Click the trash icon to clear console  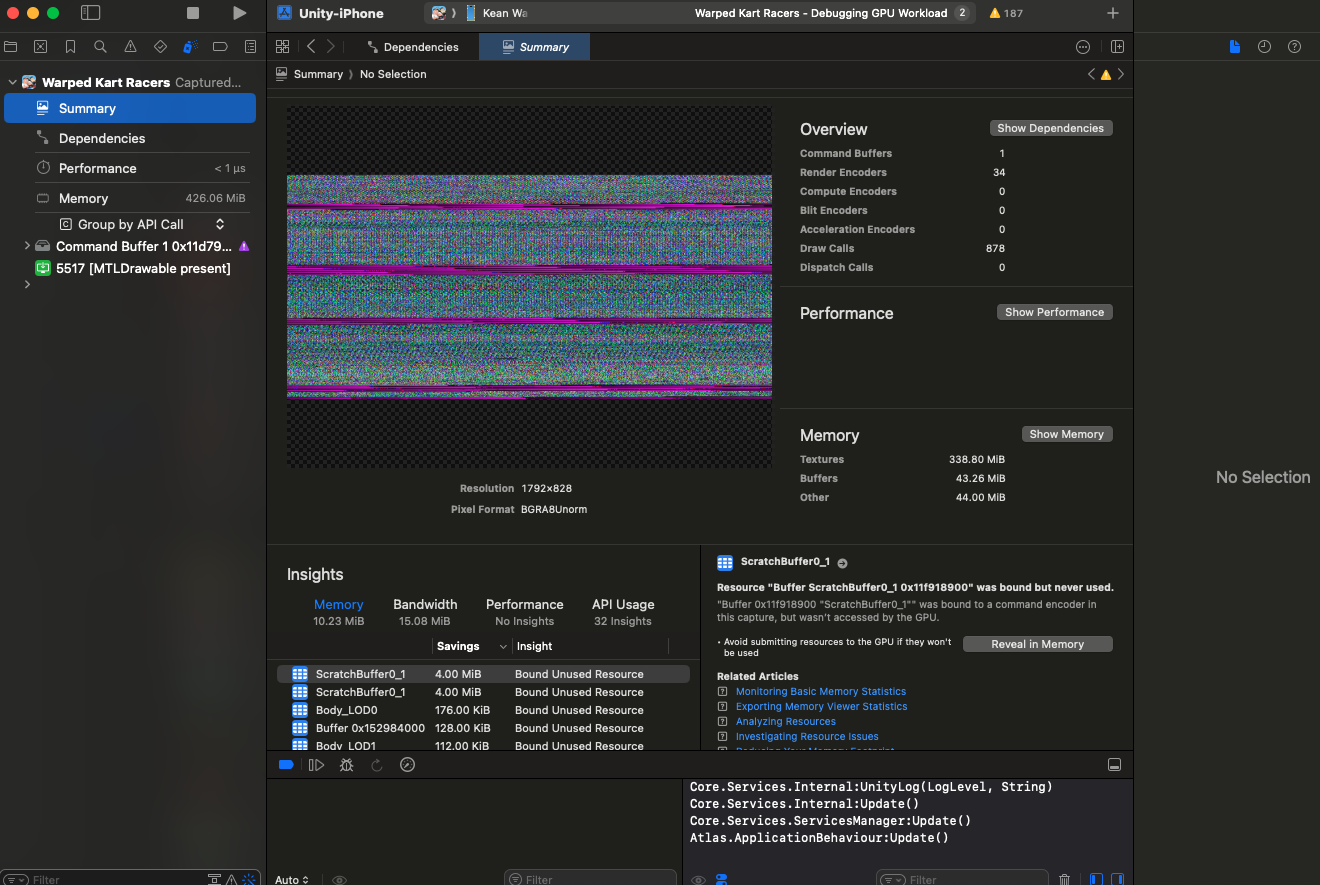(x=1064, y=880)
